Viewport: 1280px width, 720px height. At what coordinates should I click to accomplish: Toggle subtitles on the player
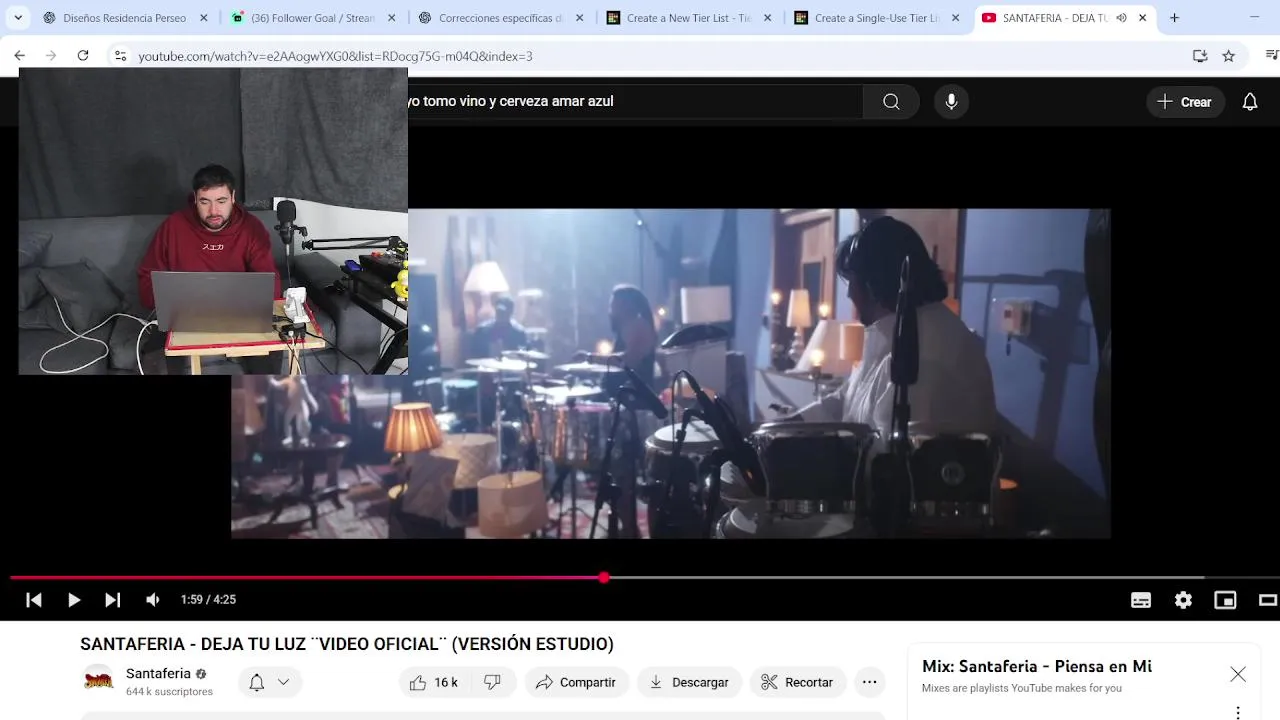coord(1141,600)
